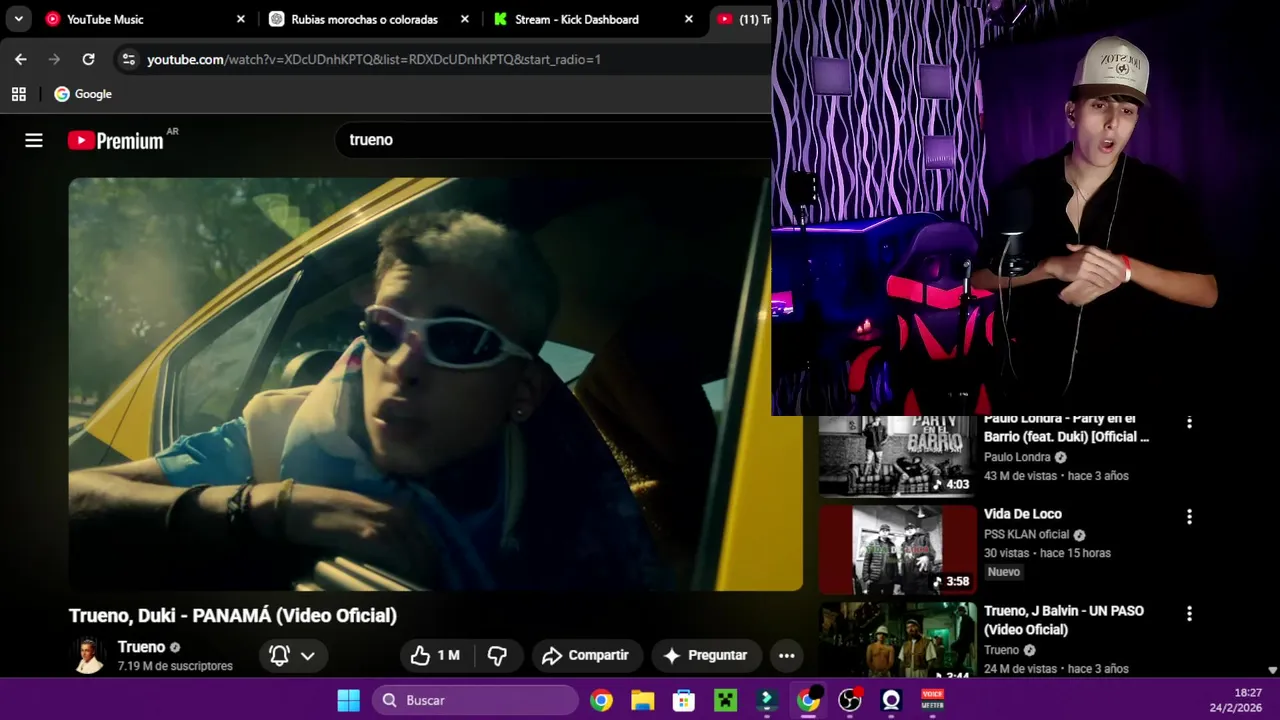Focus the YouTube search box with trueno
Screen dimensions: 1280x720
pos(555,140)
